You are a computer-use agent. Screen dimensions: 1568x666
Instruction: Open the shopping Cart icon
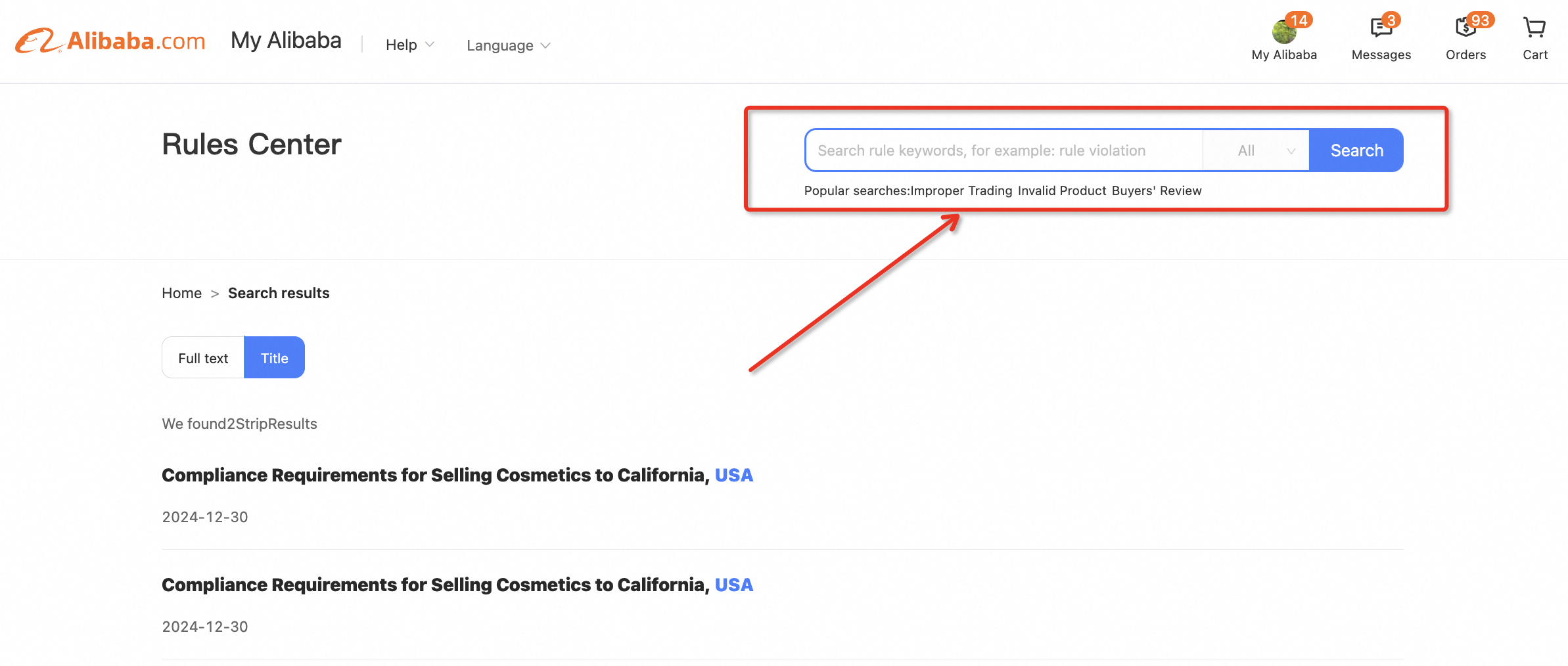point(1534,28)
